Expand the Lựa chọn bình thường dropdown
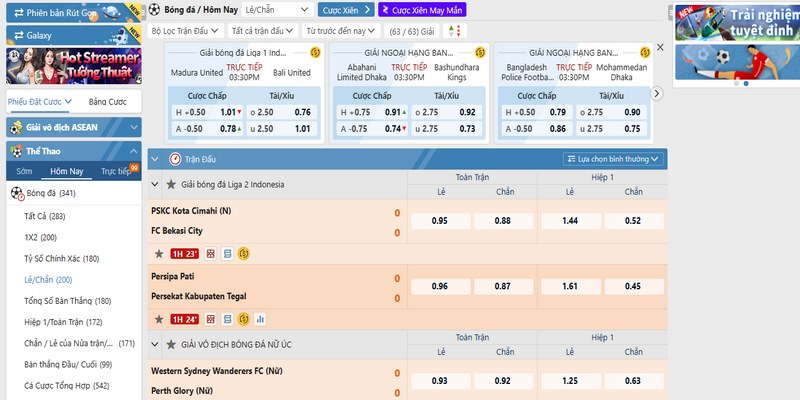Screen dimensions: 800x400 [x=613, y=158]
